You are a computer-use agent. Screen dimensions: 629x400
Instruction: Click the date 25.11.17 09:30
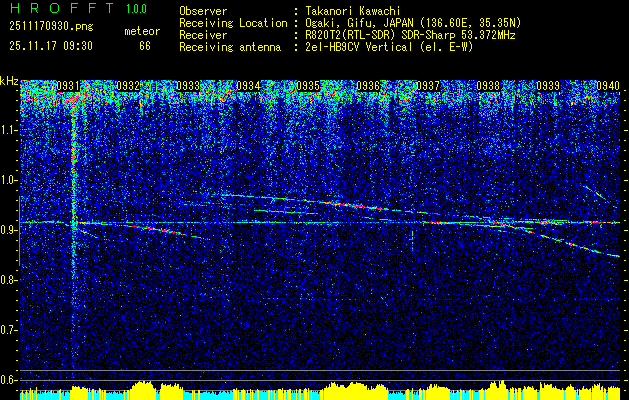(51, 46)
